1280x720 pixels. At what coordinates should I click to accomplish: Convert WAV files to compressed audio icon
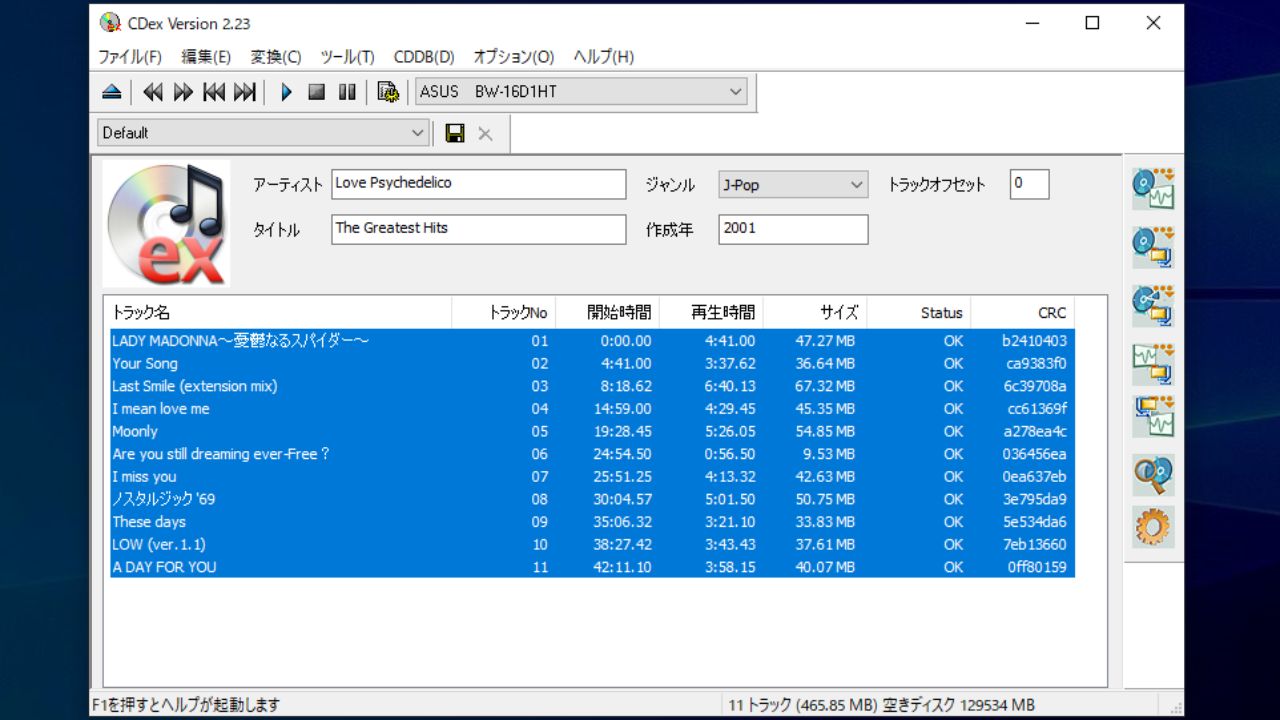click(x=1153, y=363)
